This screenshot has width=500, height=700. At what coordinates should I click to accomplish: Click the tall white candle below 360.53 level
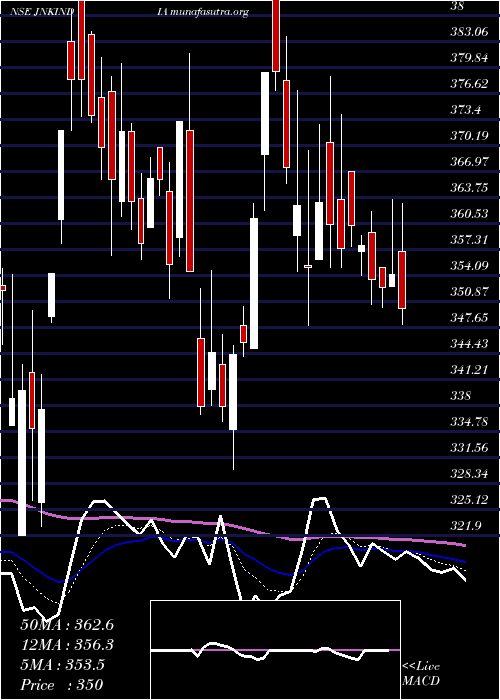pos(254,283)
